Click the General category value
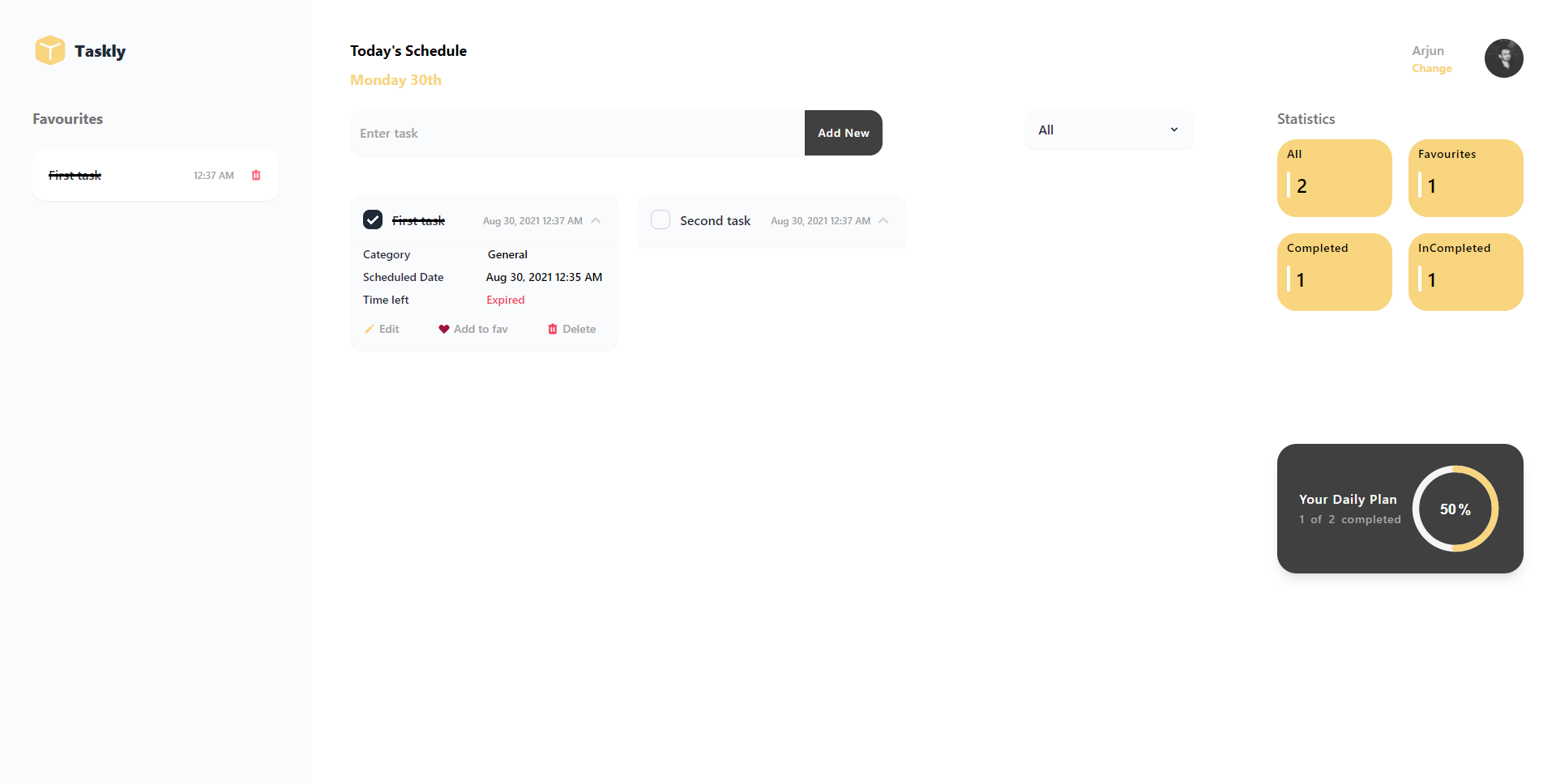The image size is (1556, 784). 507,254
